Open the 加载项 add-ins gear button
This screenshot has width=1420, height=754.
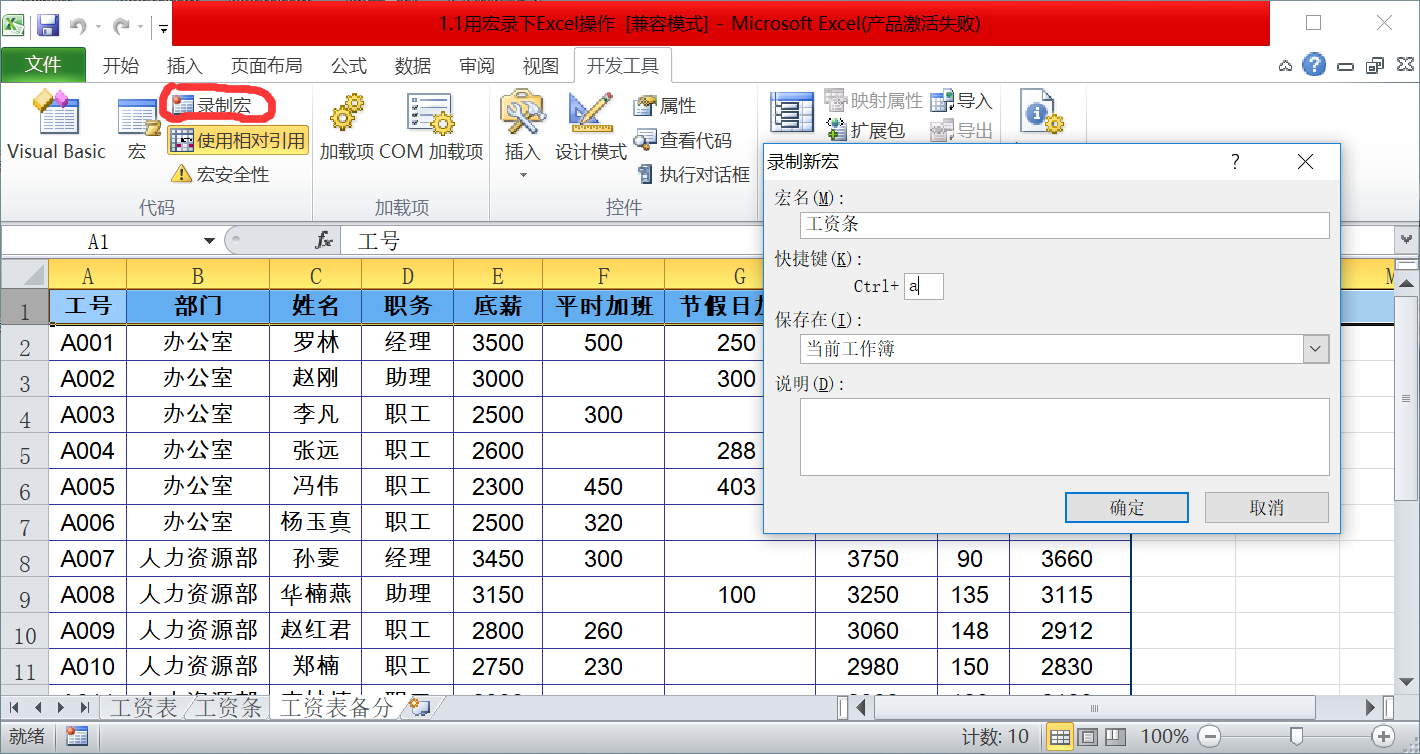click(x=347, y=126)
